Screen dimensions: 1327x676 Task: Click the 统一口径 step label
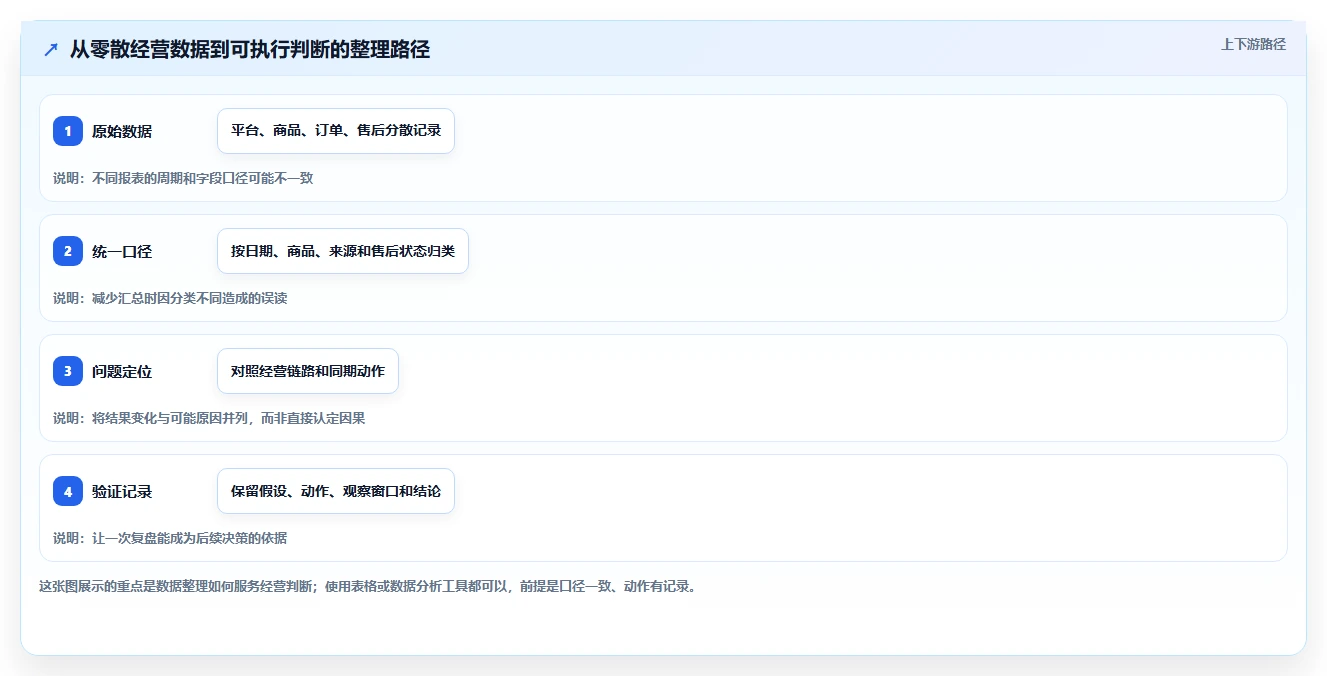(122, 251)
